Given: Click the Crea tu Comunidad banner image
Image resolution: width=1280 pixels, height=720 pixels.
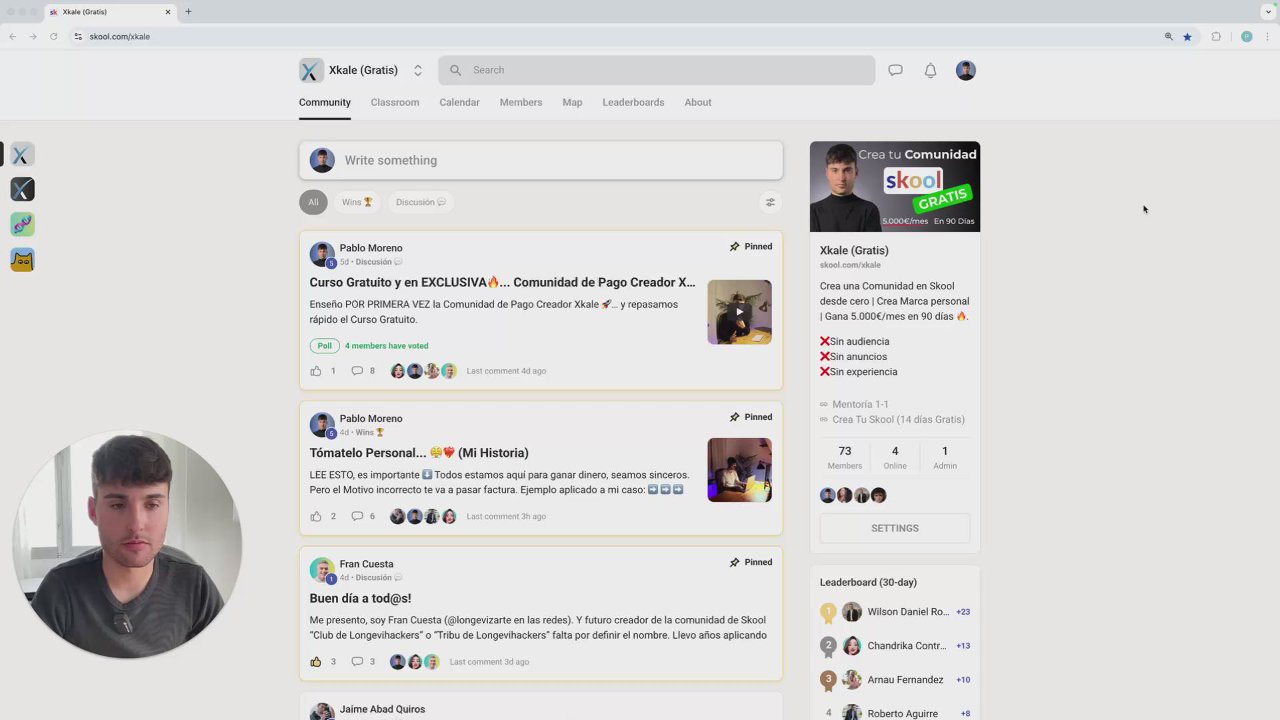Looking at the screenshot, I should pos(895,186).
